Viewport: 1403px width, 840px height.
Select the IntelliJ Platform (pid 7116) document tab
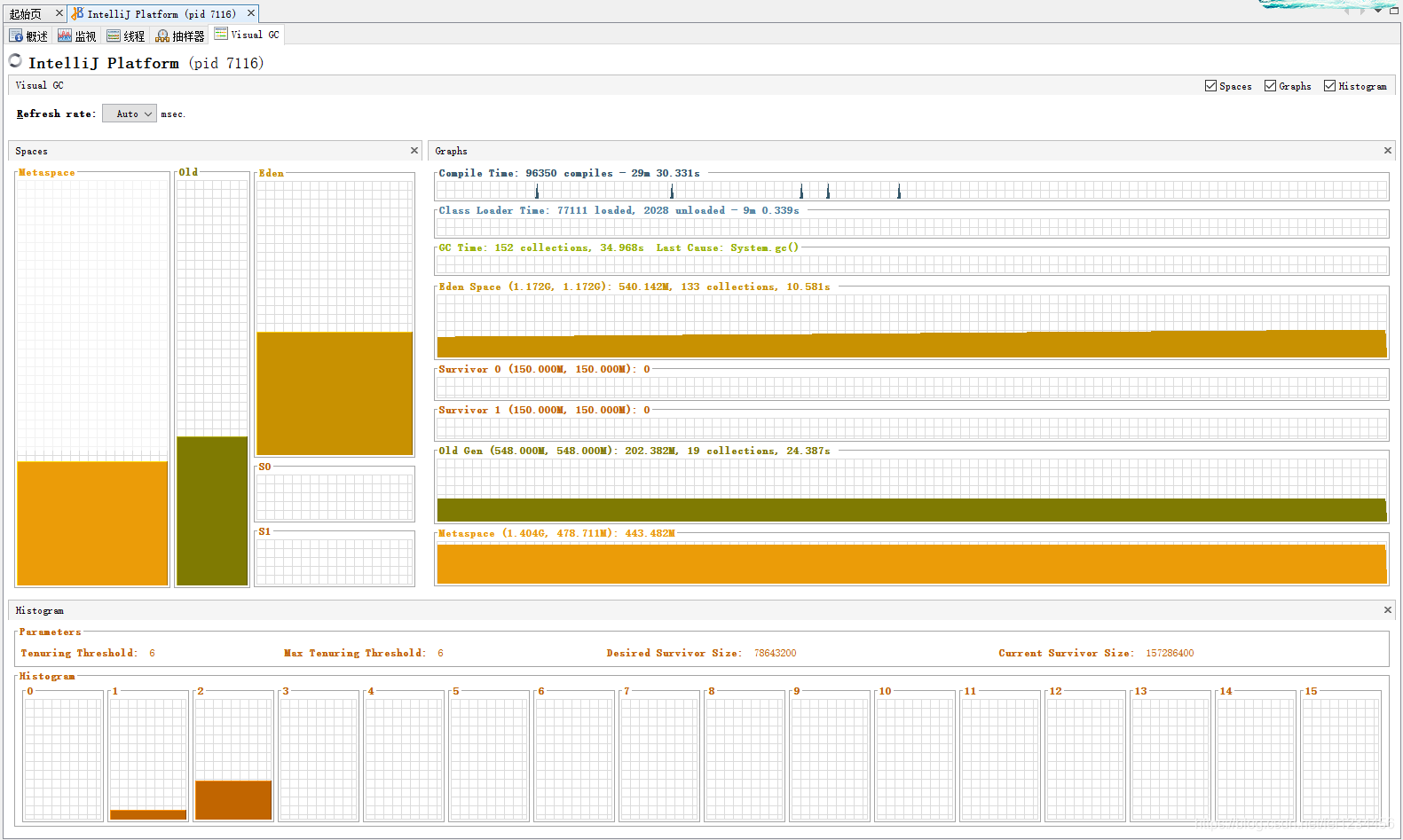coord(161,14)
